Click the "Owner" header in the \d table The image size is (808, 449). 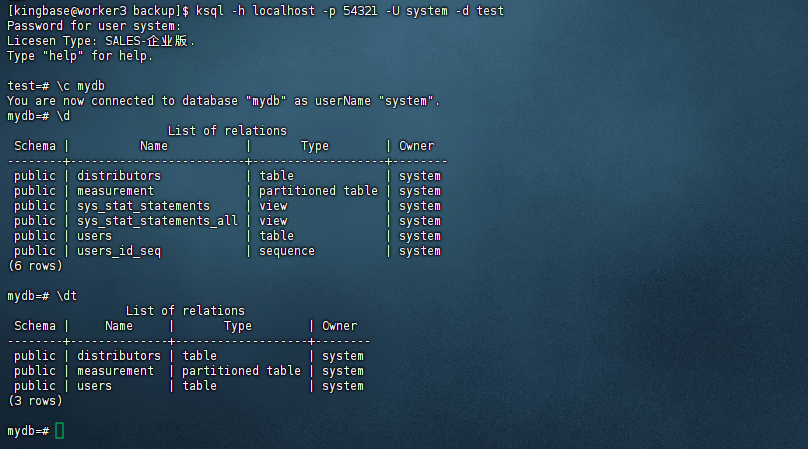(x=416, y=146)
